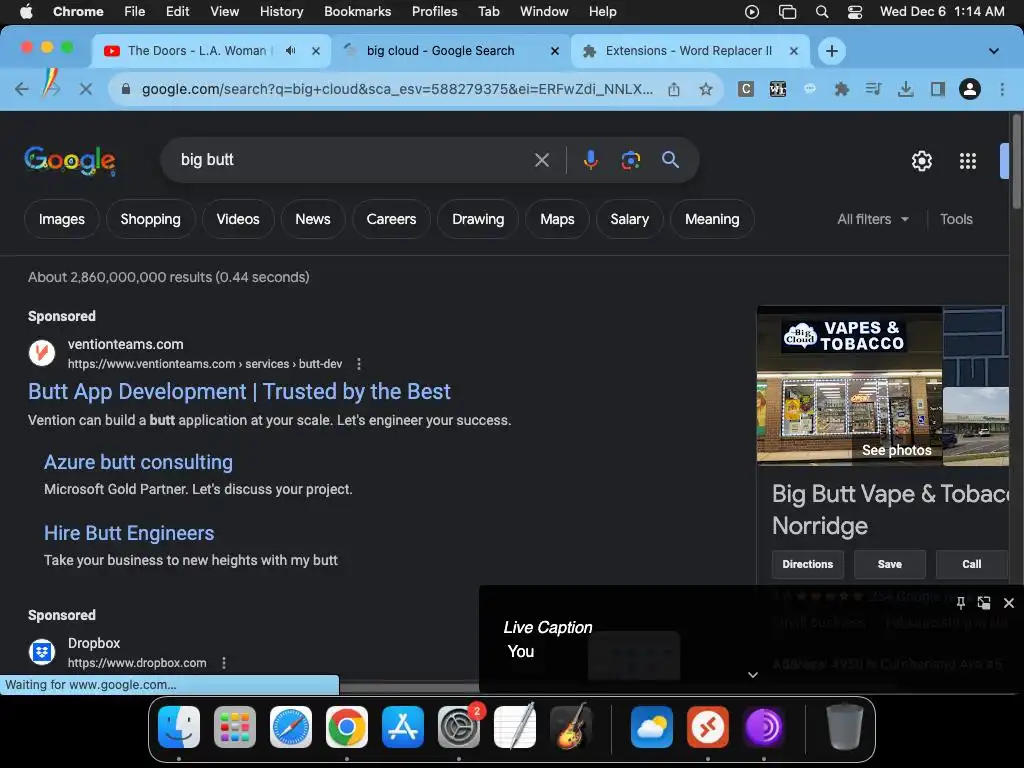1024x768 pixels.
Task: Launch Safari from the dock
Action: coord(291,727)
